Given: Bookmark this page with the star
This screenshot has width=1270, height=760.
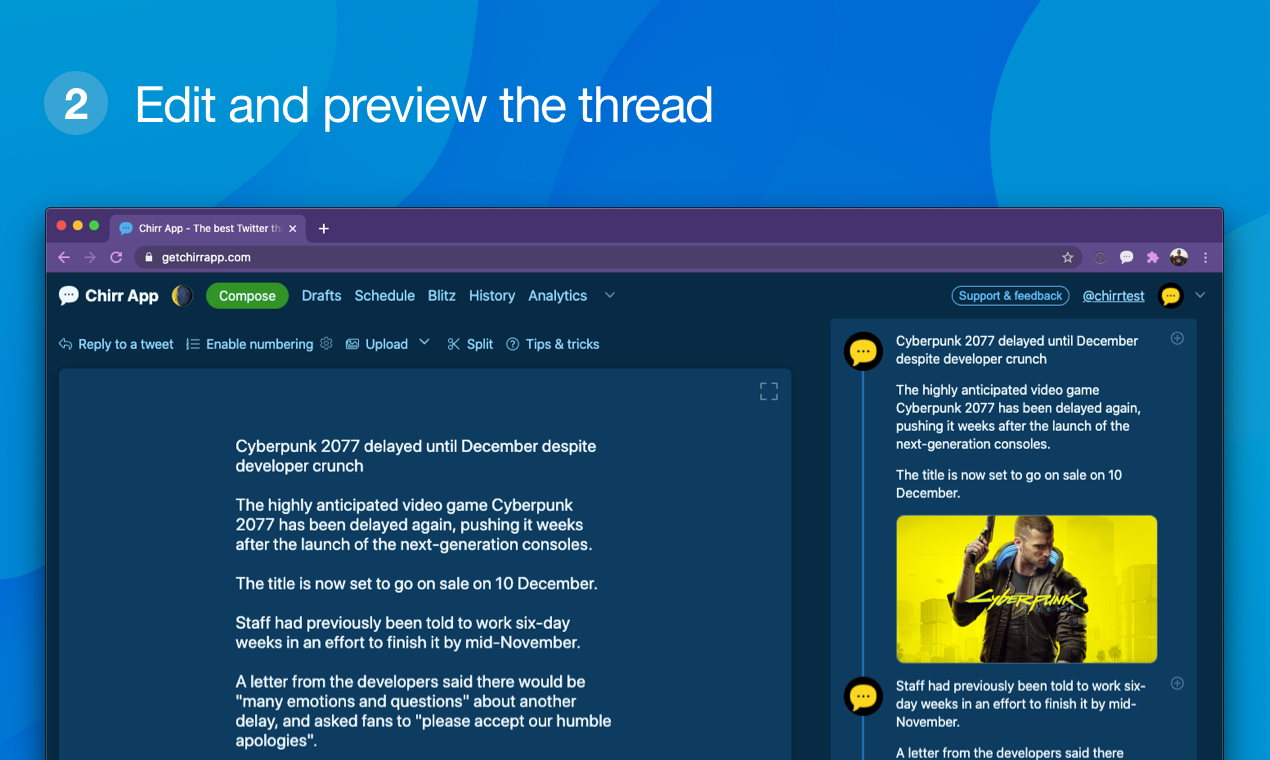Looking at the screenshot, I should [1067, 257].
